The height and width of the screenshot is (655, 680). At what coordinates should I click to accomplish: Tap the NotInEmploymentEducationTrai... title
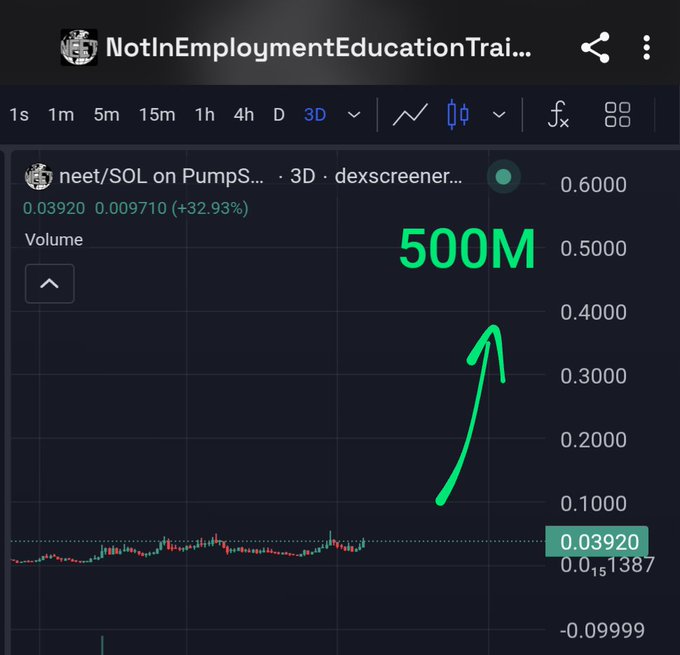click(319, 47)
